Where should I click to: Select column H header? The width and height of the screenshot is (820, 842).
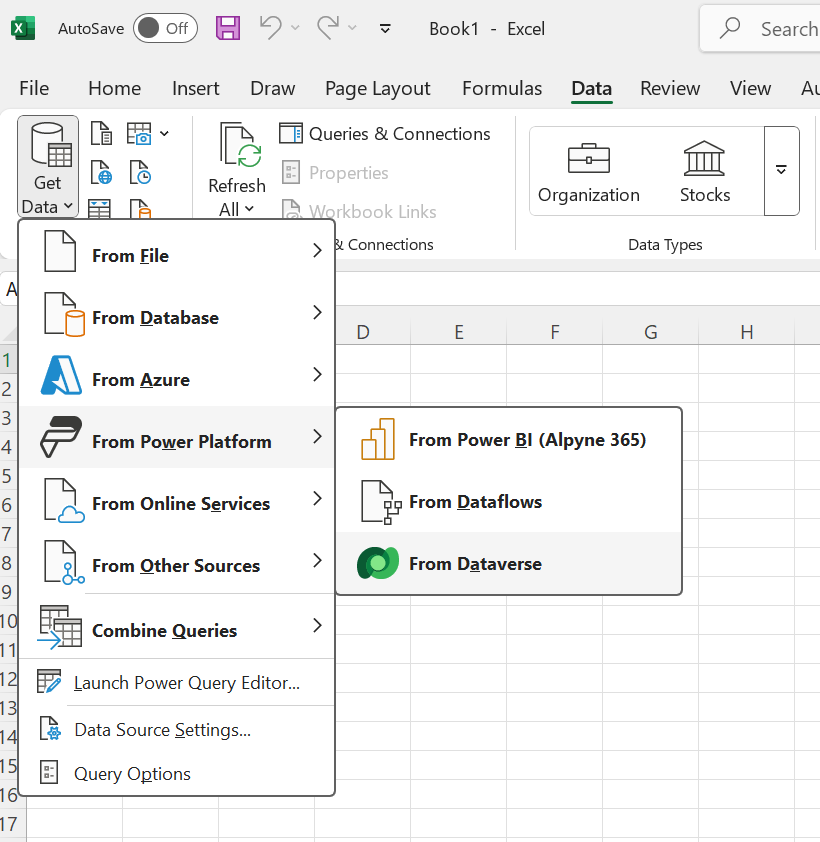pyautogui.click(x=746, y=332)
